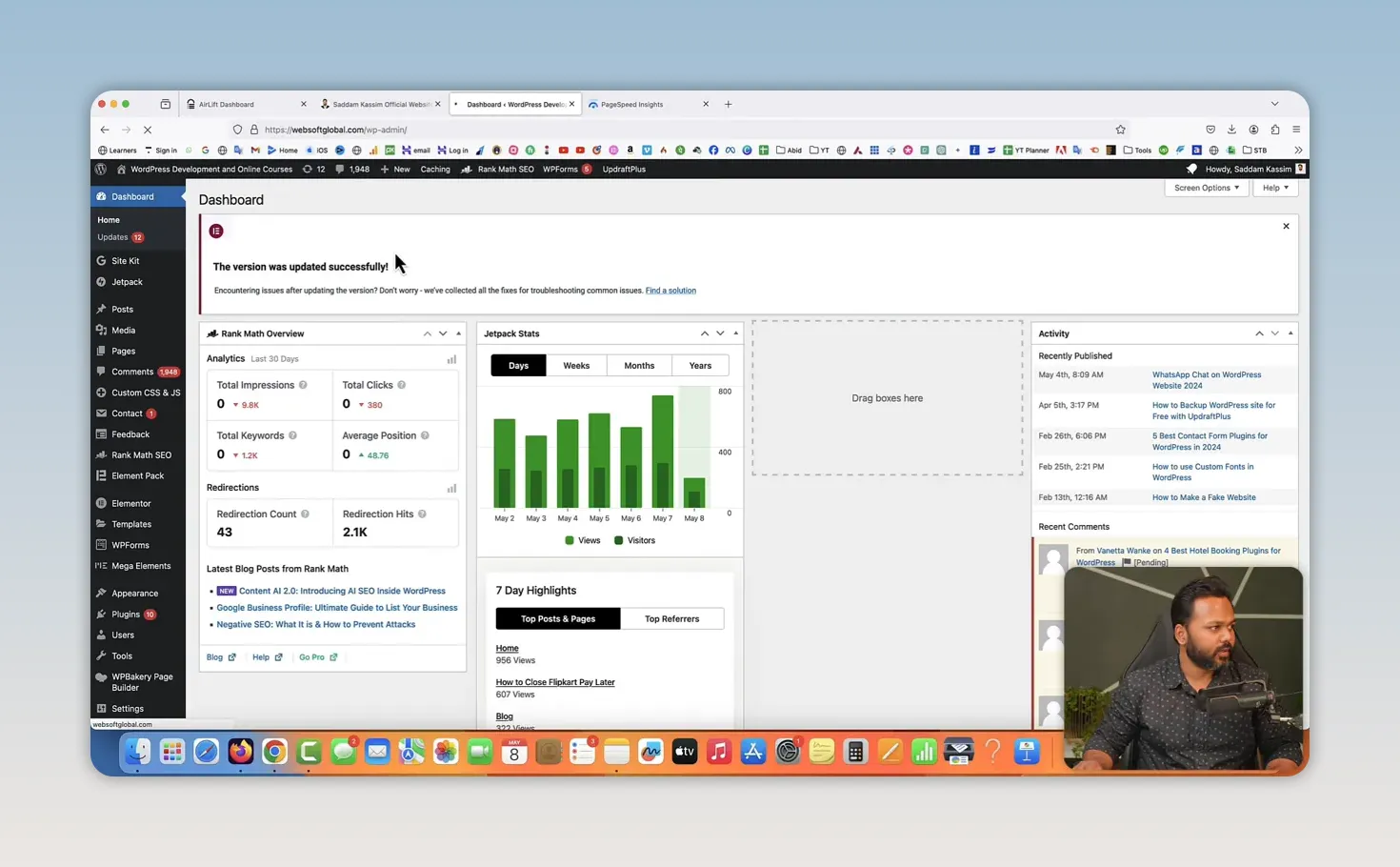Switch Jetpack Stats to Weeks

pyautogui.click(x=576, y=366)
